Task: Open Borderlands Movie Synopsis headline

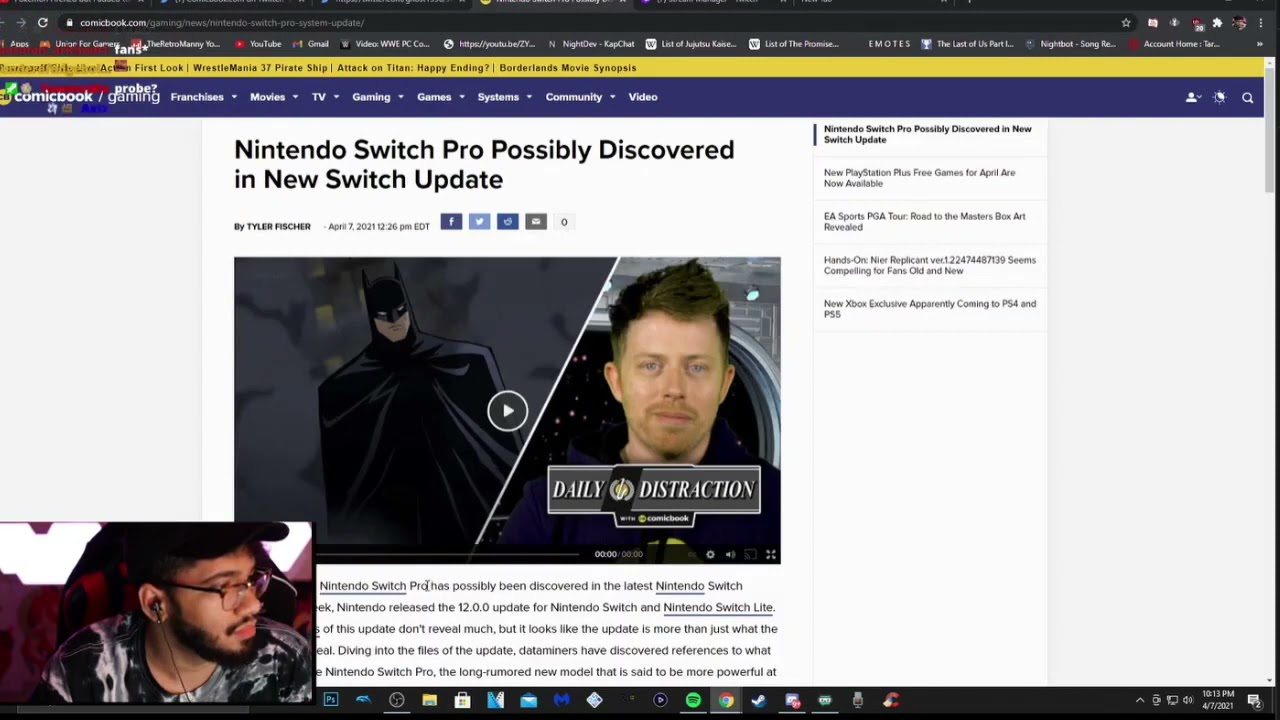Action: (568, 68)
